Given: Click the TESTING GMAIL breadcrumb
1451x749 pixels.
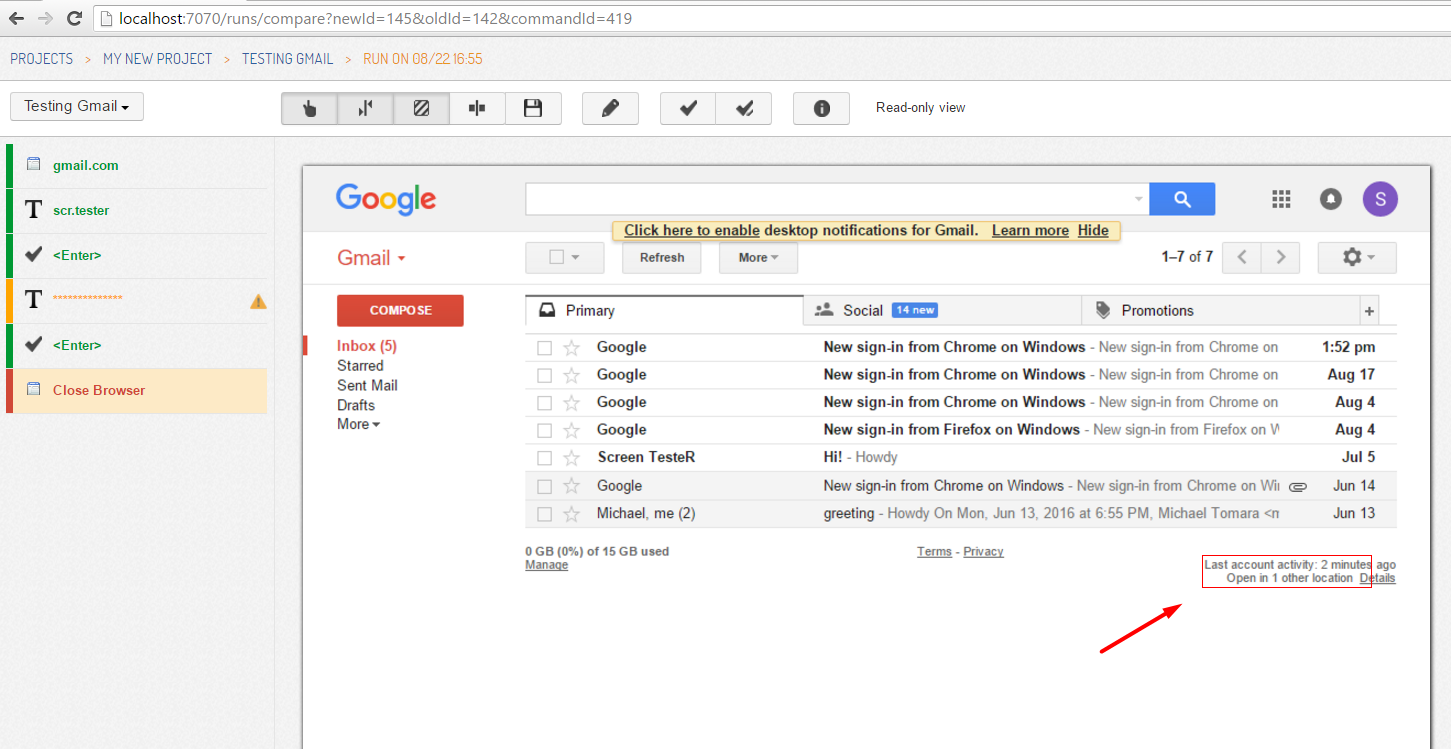Looking at the screenshot, I should [288, 59].
